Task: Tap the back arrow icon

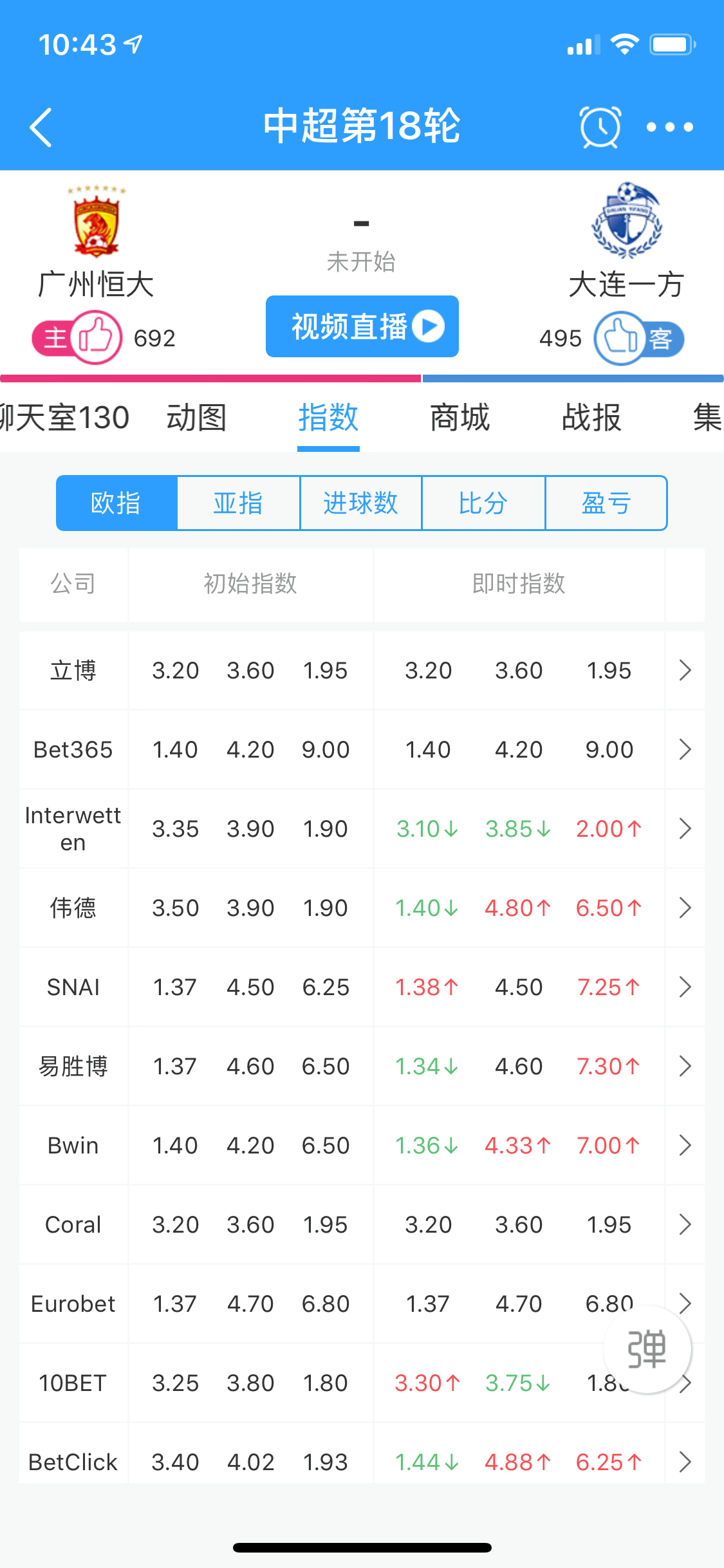Action: (x=41, y=127)
